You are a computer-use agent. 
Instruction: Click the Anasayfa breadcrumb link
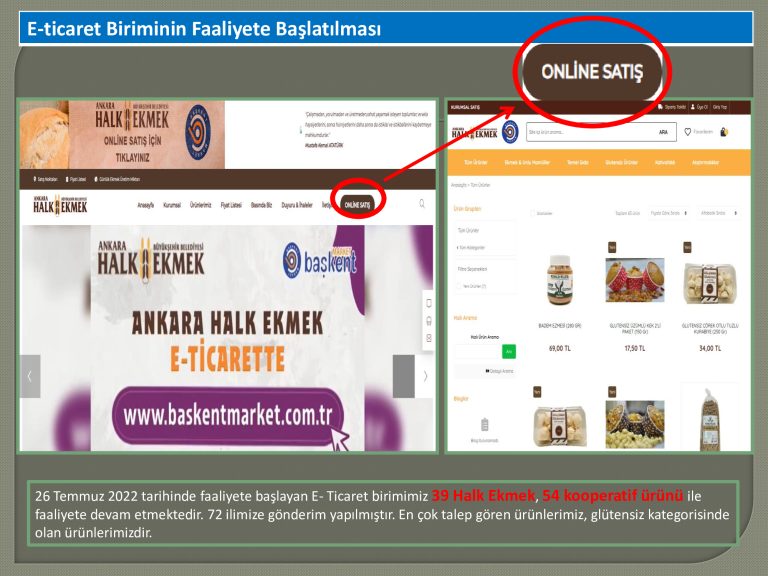(x=458, y=185)
